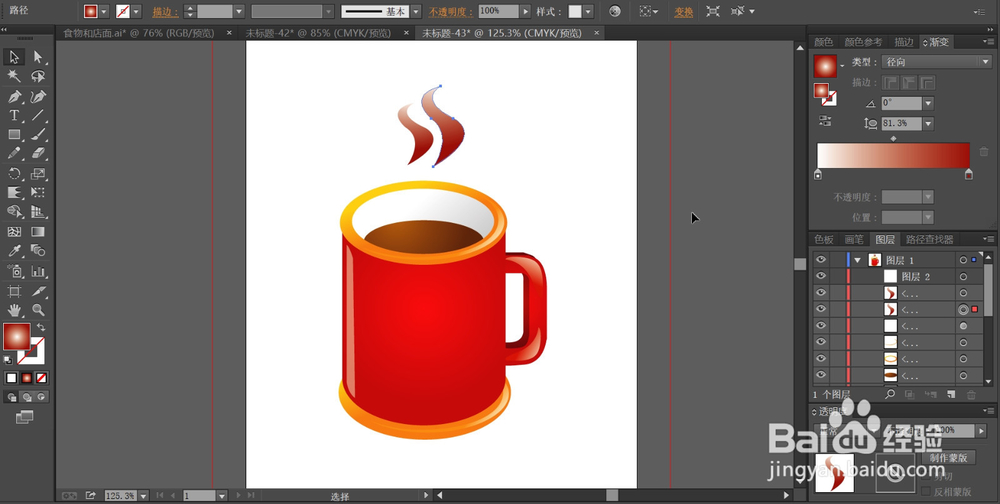Select the Pencil tool
The width and height of the screenshot is (1000, 504).
(14, 154)
